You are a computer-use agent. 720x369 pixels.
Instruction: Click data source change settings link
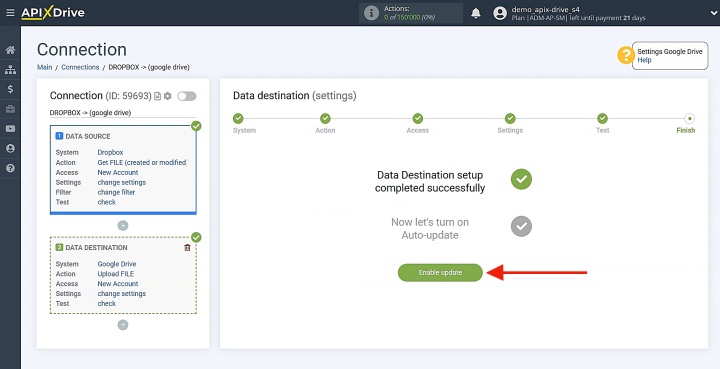tap(122, 182)
